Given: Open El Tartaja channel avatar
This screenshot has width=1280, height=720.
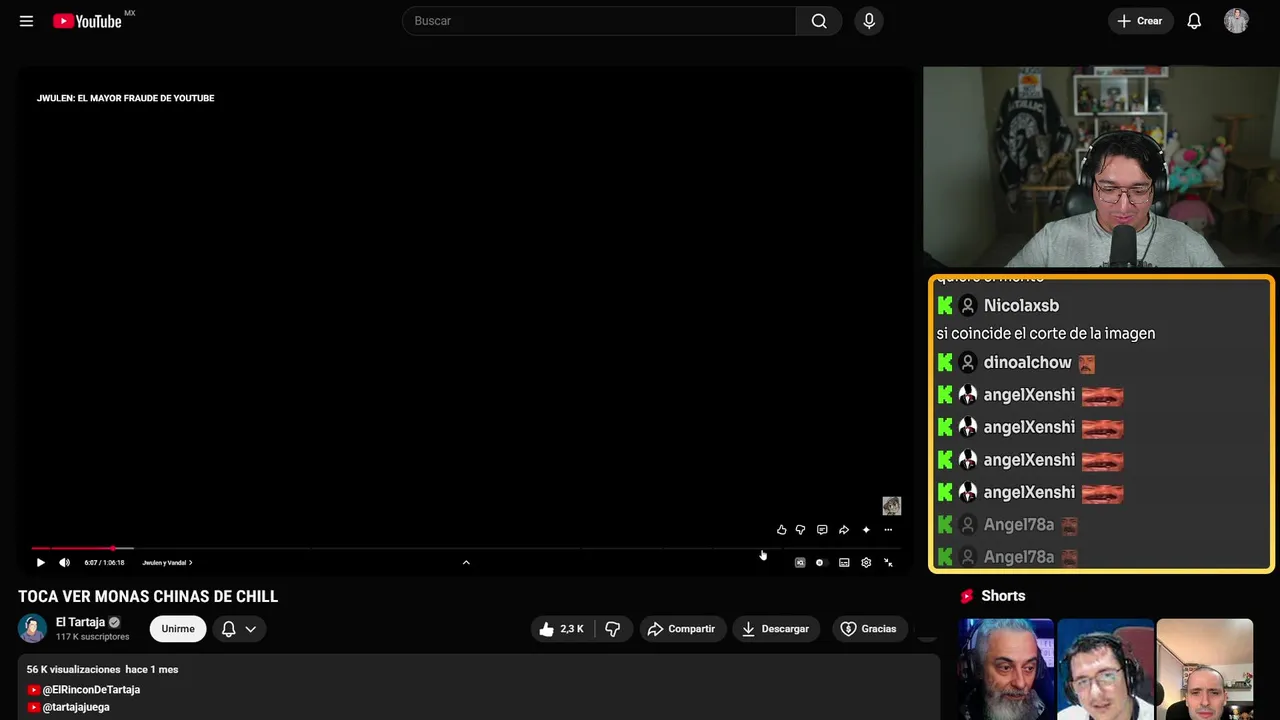Looking at the screenshot, I should (x=33, y=628).
